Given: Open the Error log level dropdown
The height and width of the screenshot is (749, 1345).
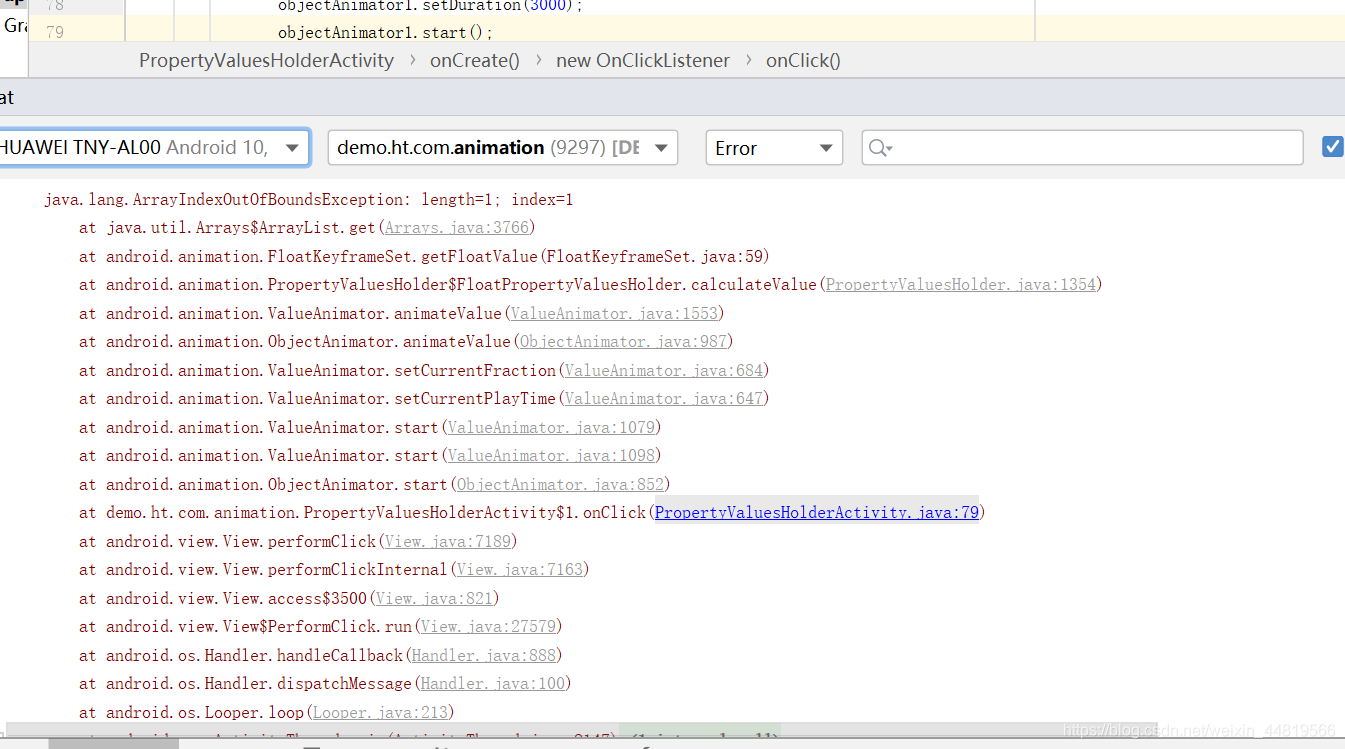Looking at the screenshot, I should click(x=774, y=148).
